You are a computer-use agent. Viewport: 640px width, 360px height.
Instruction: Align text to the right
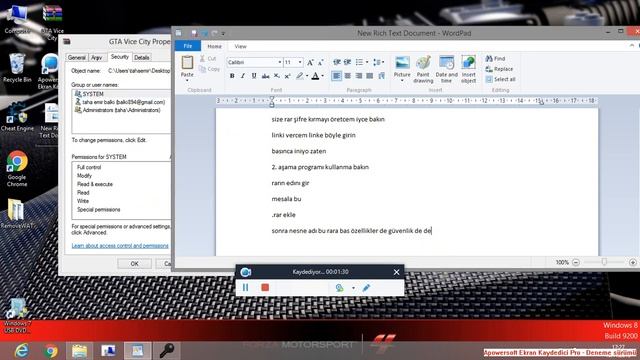tap(358, 76)
